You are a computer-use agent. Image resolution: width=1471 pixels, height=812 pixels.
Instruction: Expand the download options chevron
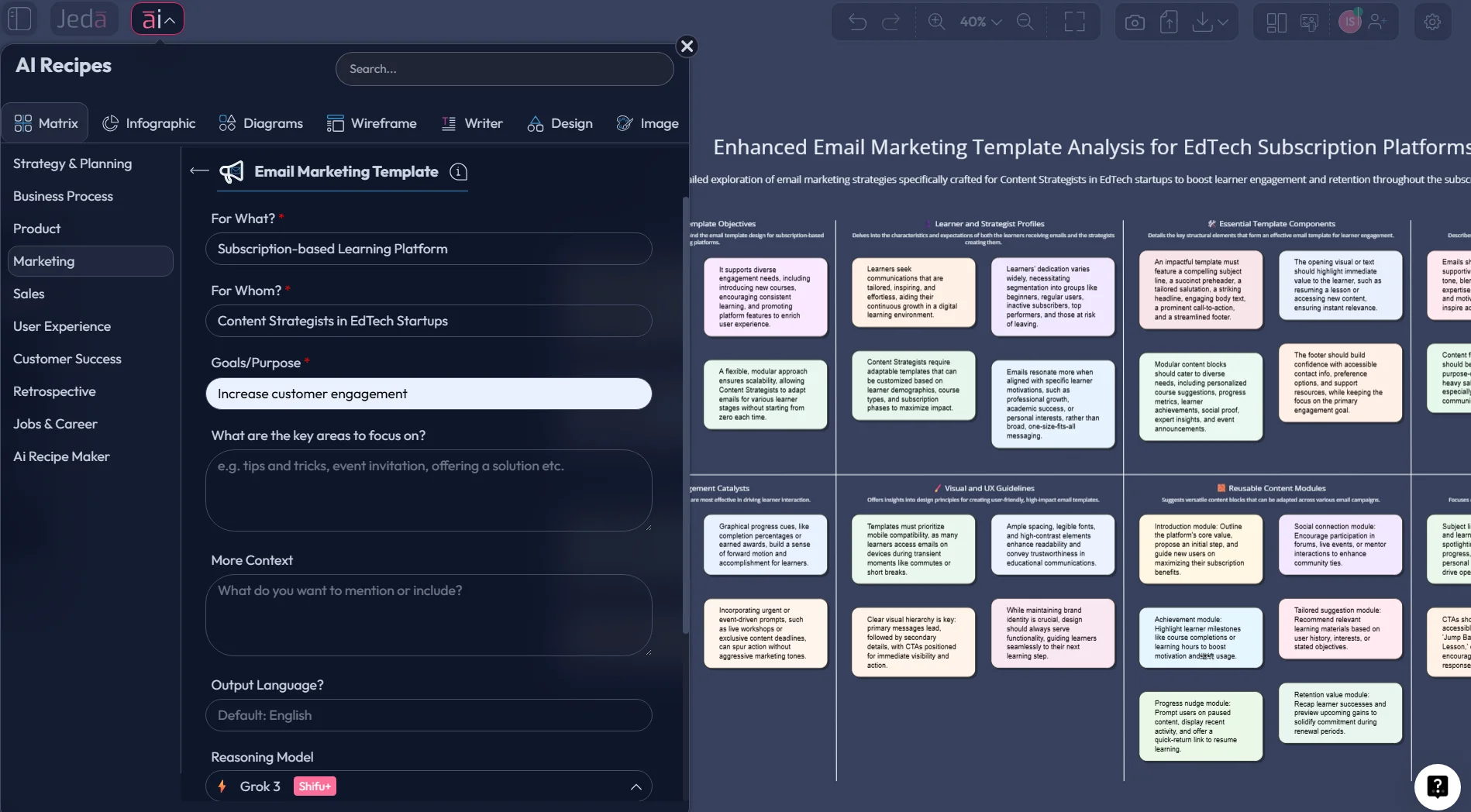[x=1222, y=22]
